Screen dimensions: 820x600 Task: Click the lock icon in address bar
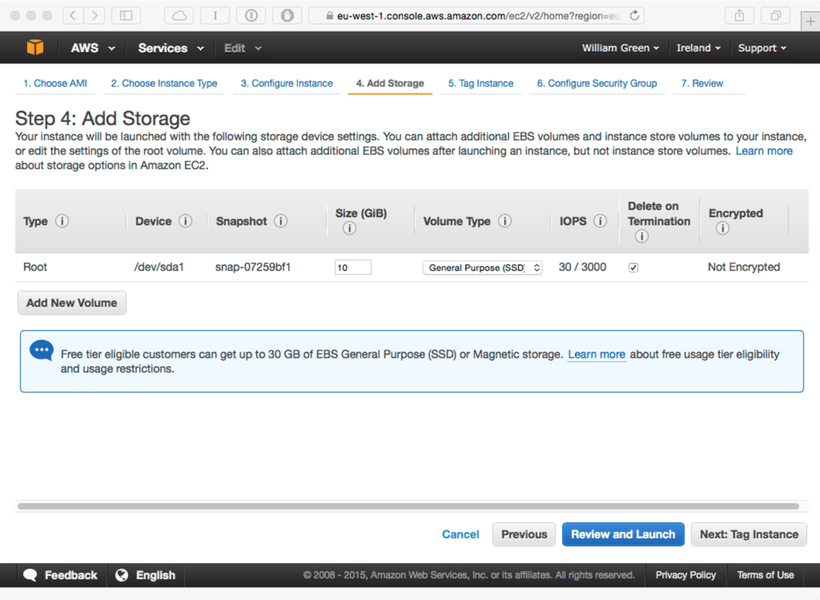(329, 16)
